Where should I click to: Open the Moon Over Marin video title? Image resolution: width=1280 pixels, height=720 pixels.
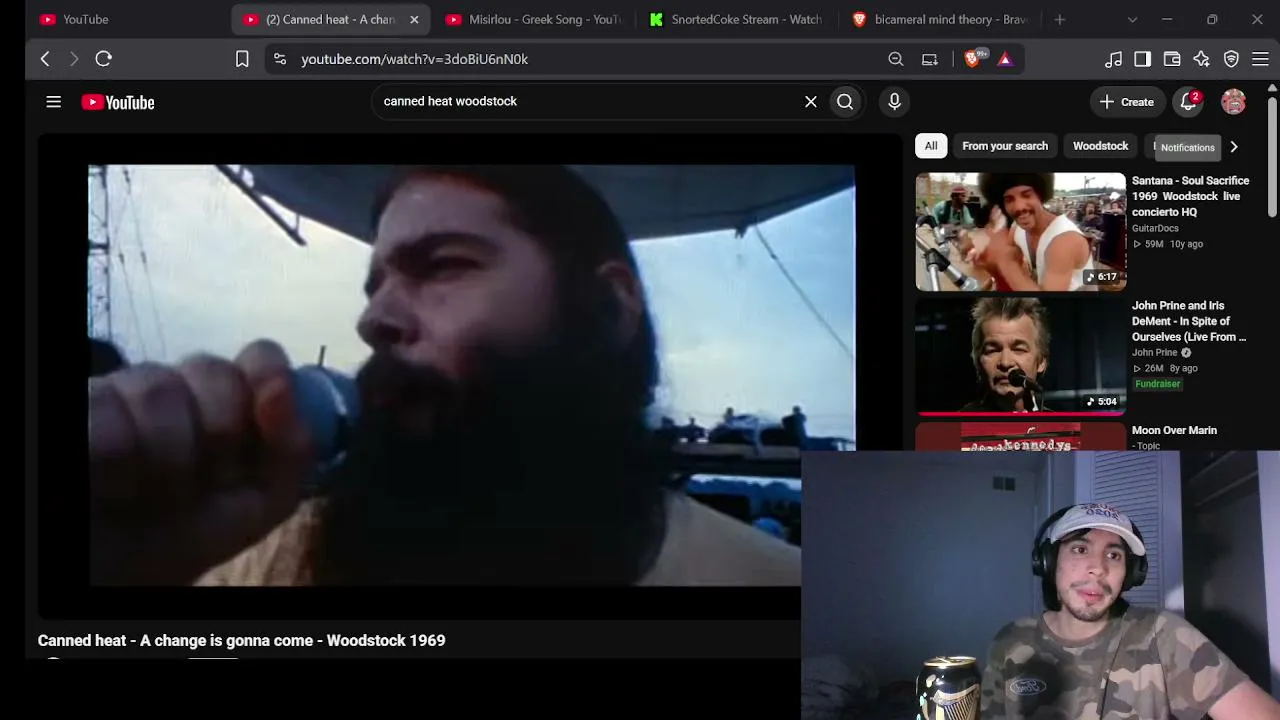click(1174, 430)
